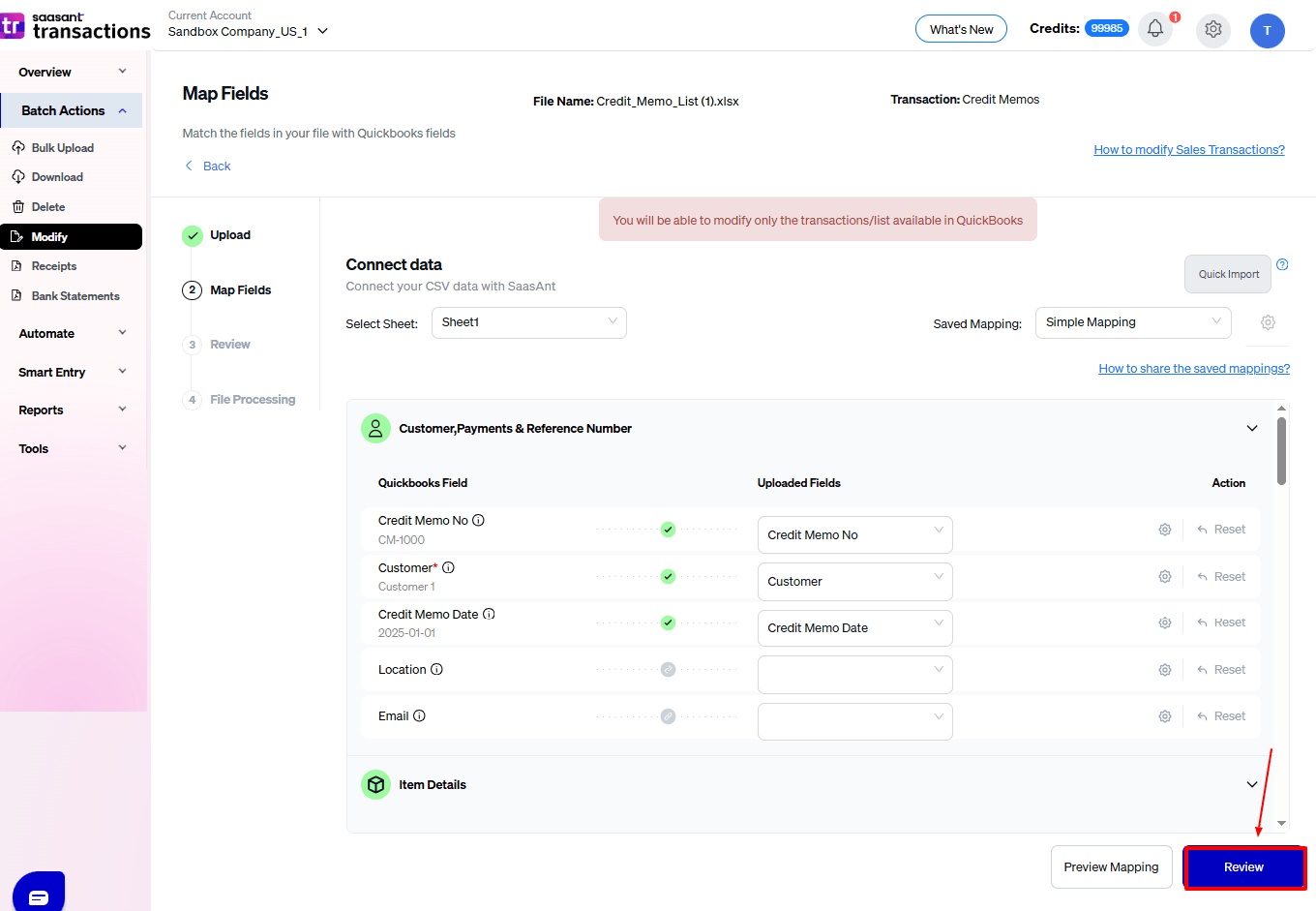
Task: Click the Item Details package icon
Action: [x=375, y=784]
